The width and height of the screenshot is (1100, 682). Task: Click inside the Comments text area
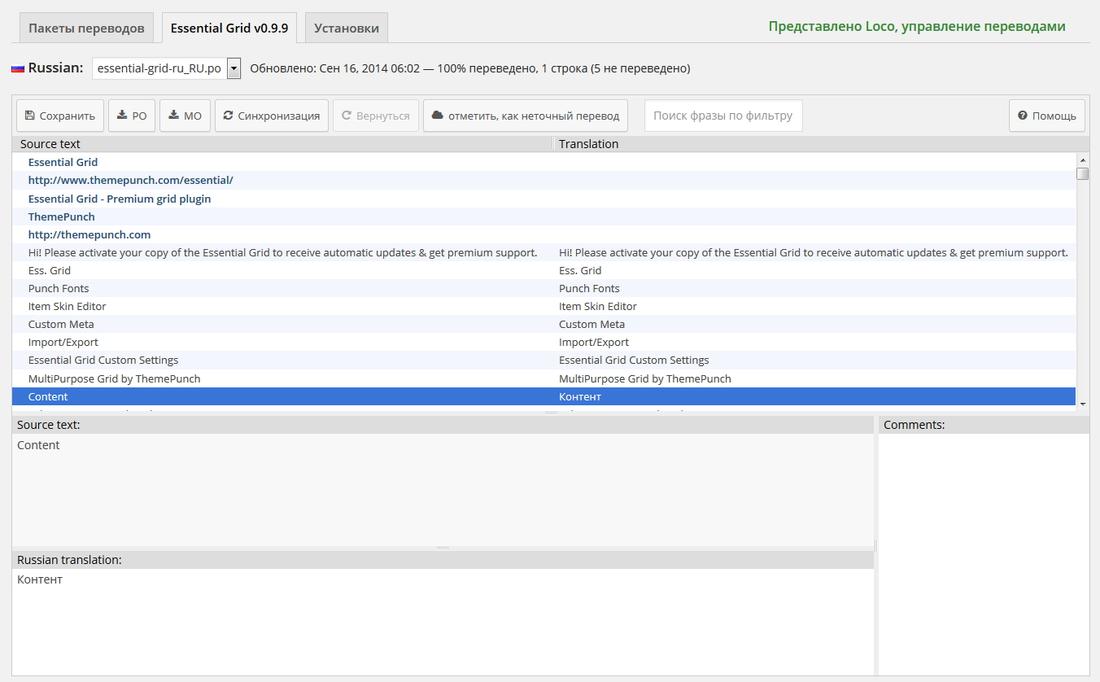pos(983,550)
